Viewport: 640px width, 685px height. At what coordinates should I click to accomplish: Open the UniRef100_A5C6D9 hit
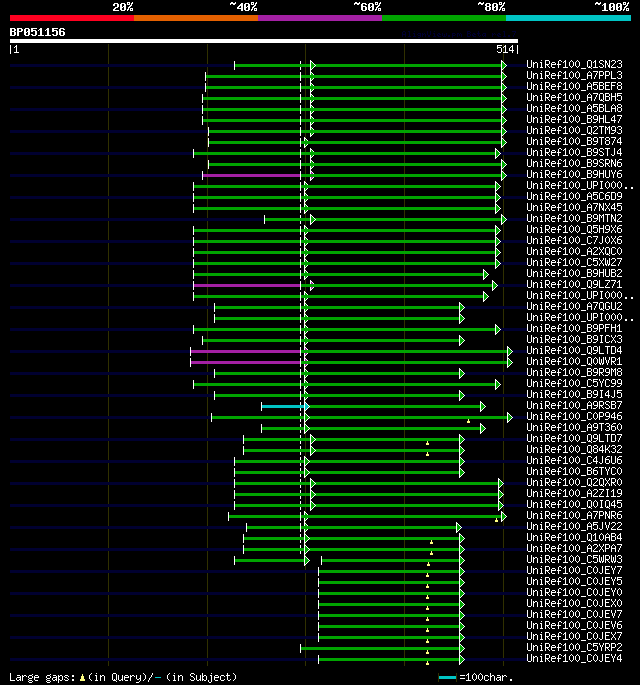point(574,196)
